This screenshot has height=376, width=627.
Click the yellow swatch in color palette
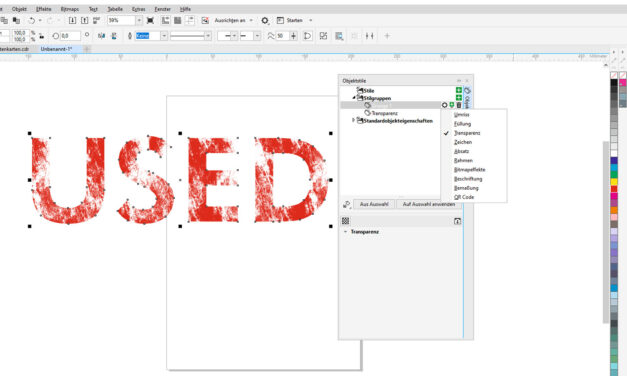614,182
